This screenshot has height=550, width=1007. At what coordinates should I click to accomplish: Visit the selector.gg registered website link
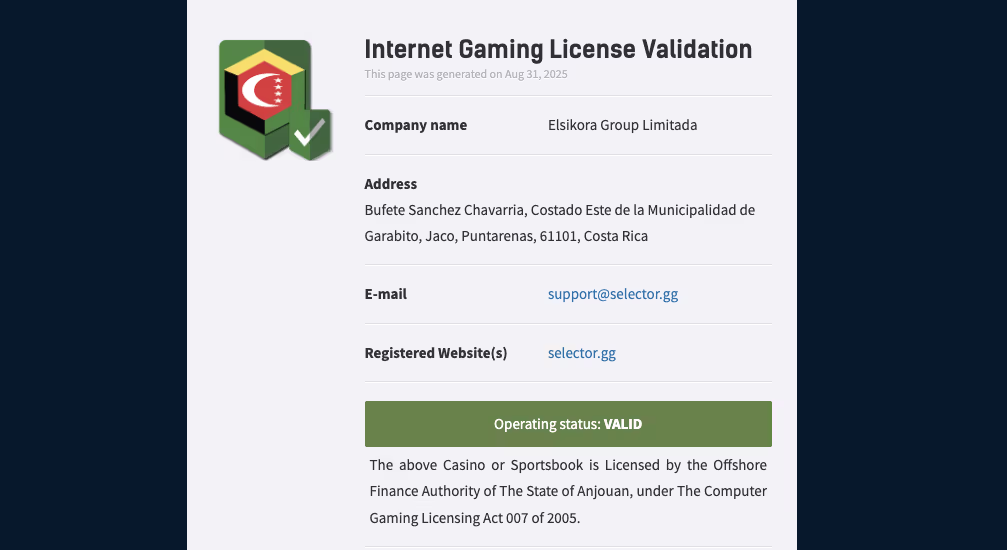[x=582, y=353]
